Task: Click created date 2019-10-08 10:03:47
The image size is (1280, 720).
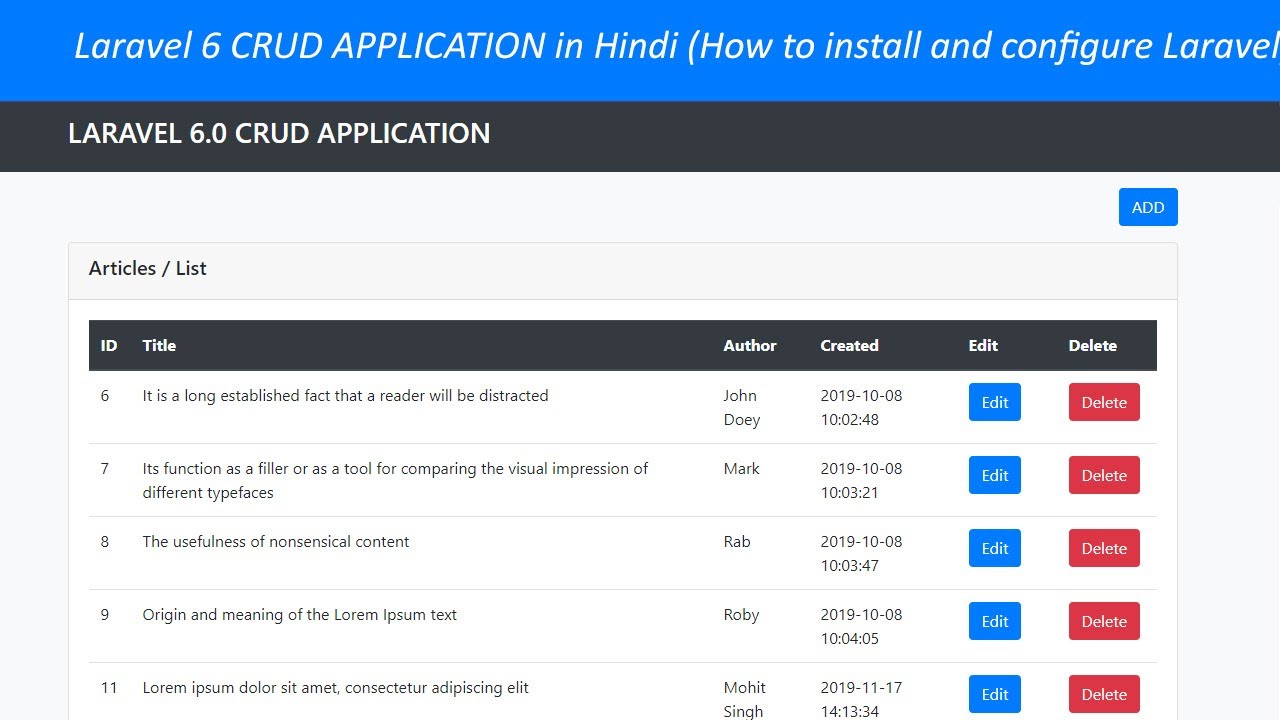Action: (x=861, y=554)
